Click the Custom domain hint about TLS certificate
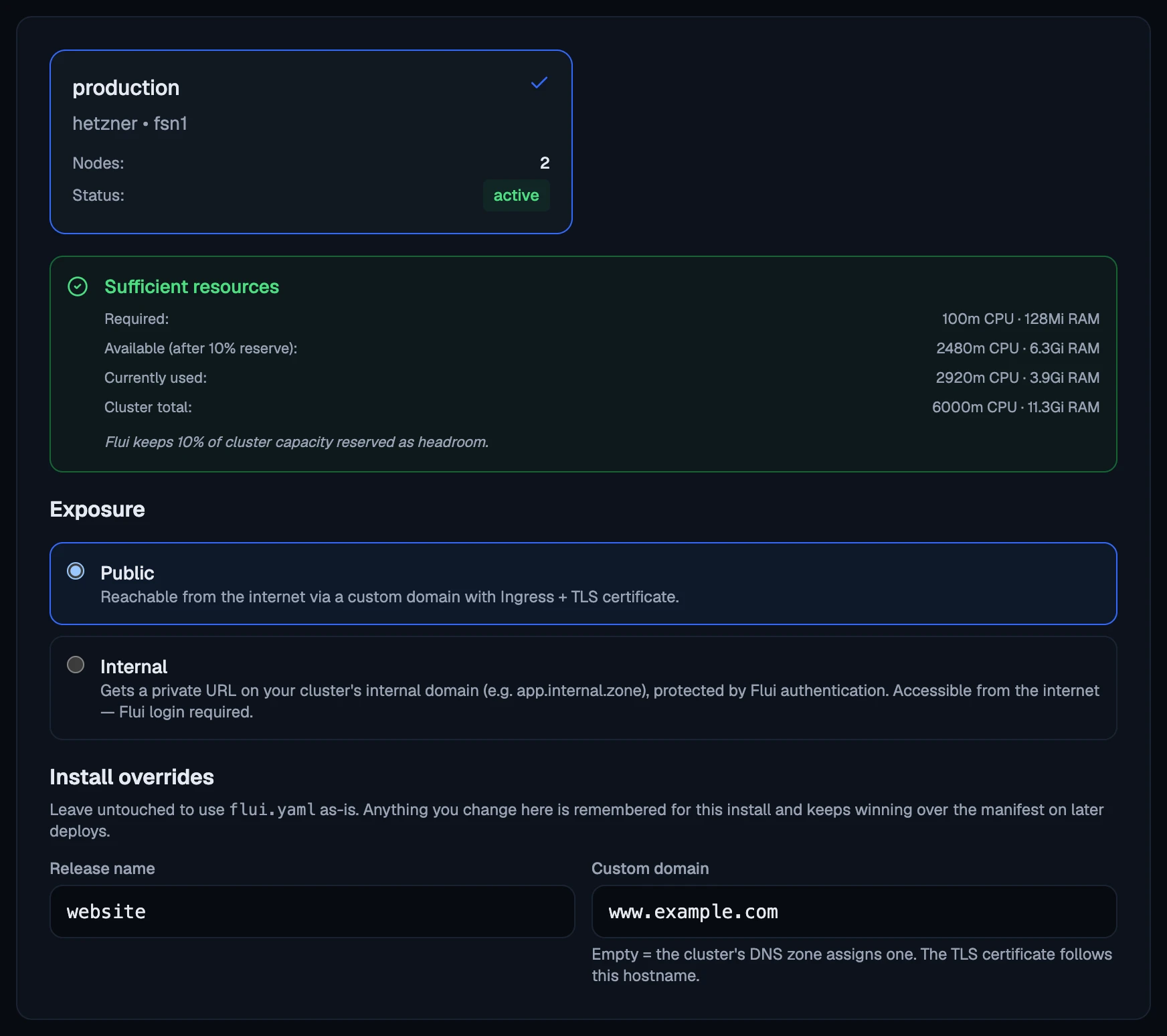This screenshot has width=1167, height=1036. 852,965
